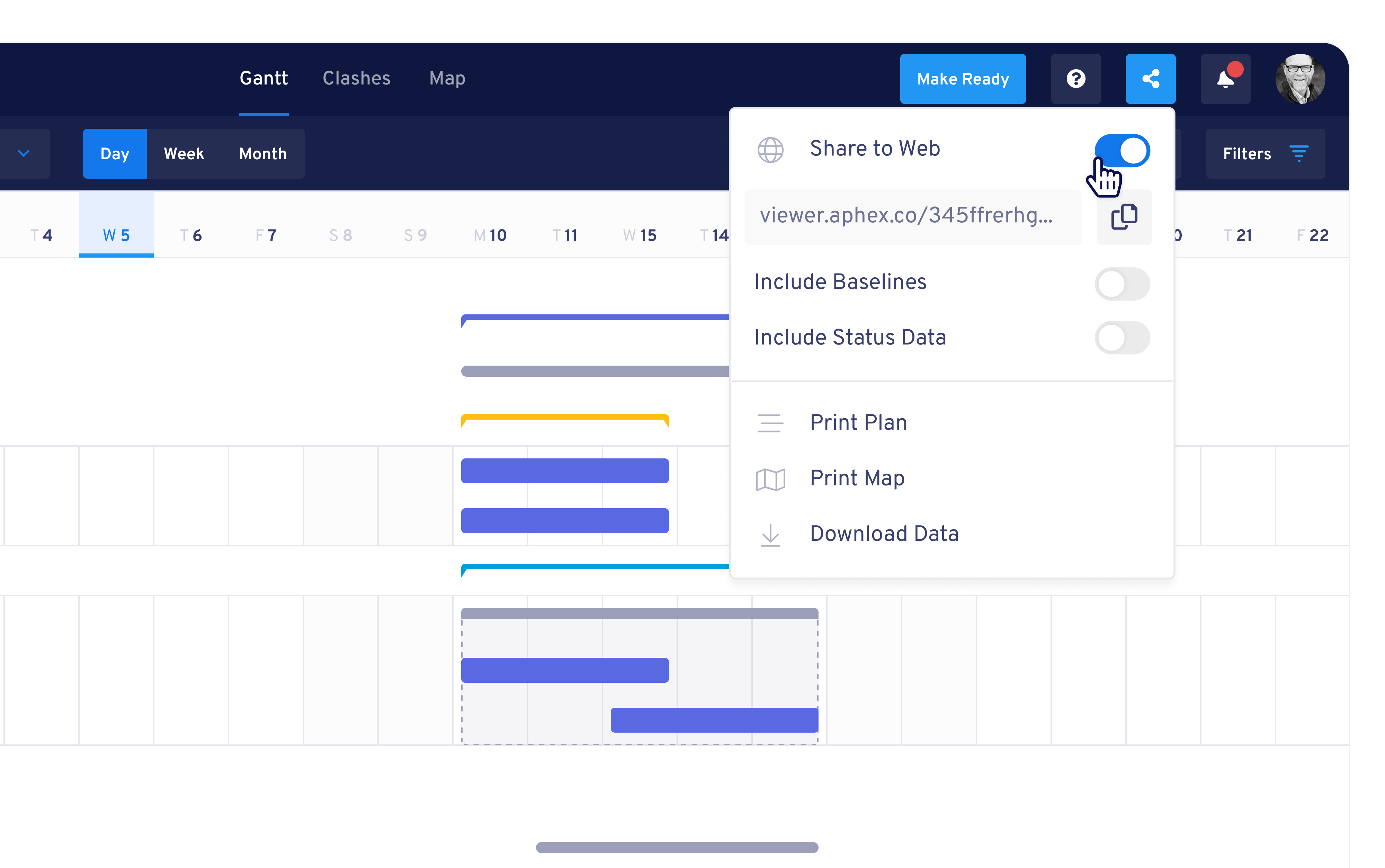Open the help question mark icon
The height and width of the screenshot is (868, 1385).
[1076, 79]
